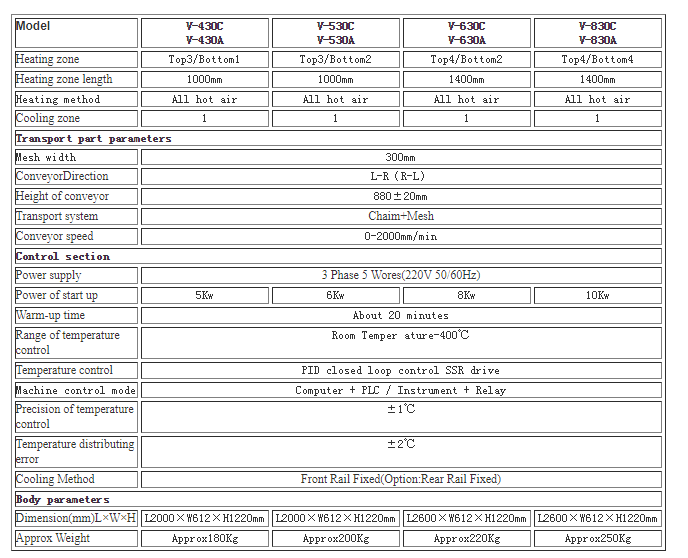Image resolution: width=688 pixels, height=558 pixels.
Task: Click the "0-2000mm/min" conveyor speed value
Action: click(x=400, y=236)
